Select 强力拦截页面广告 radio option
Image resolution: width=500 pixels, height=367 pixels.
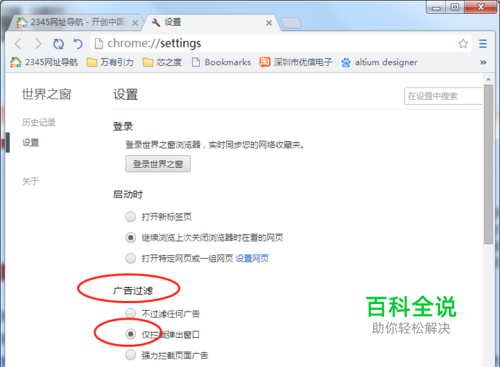pos(130,355)
